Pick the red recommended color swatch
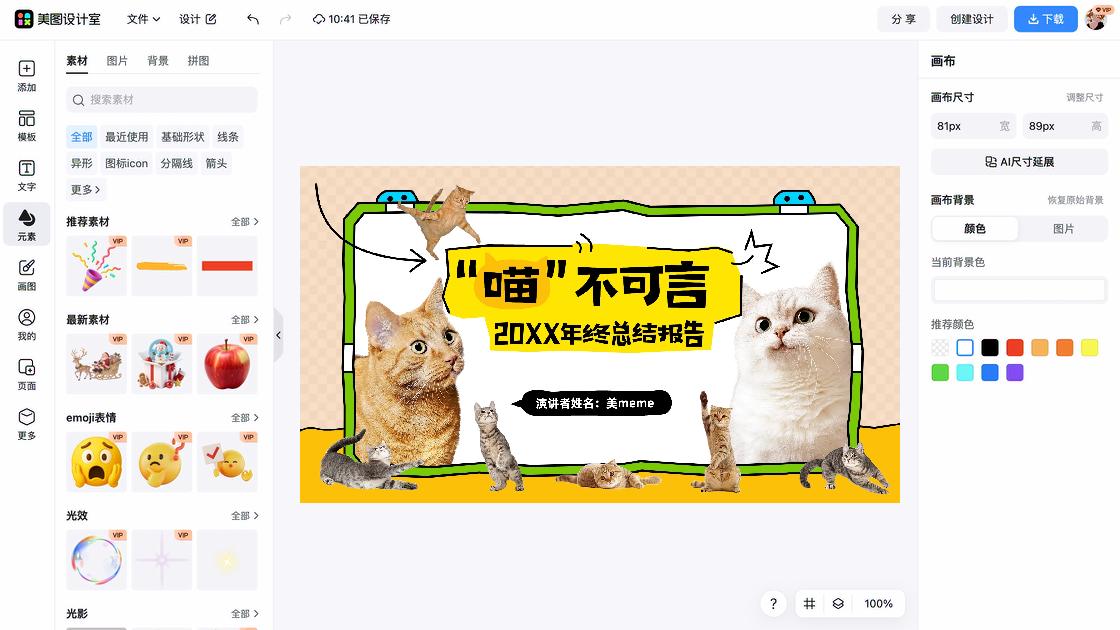1120x630 pixels. pyautogui.click(x=1014, y=348)
